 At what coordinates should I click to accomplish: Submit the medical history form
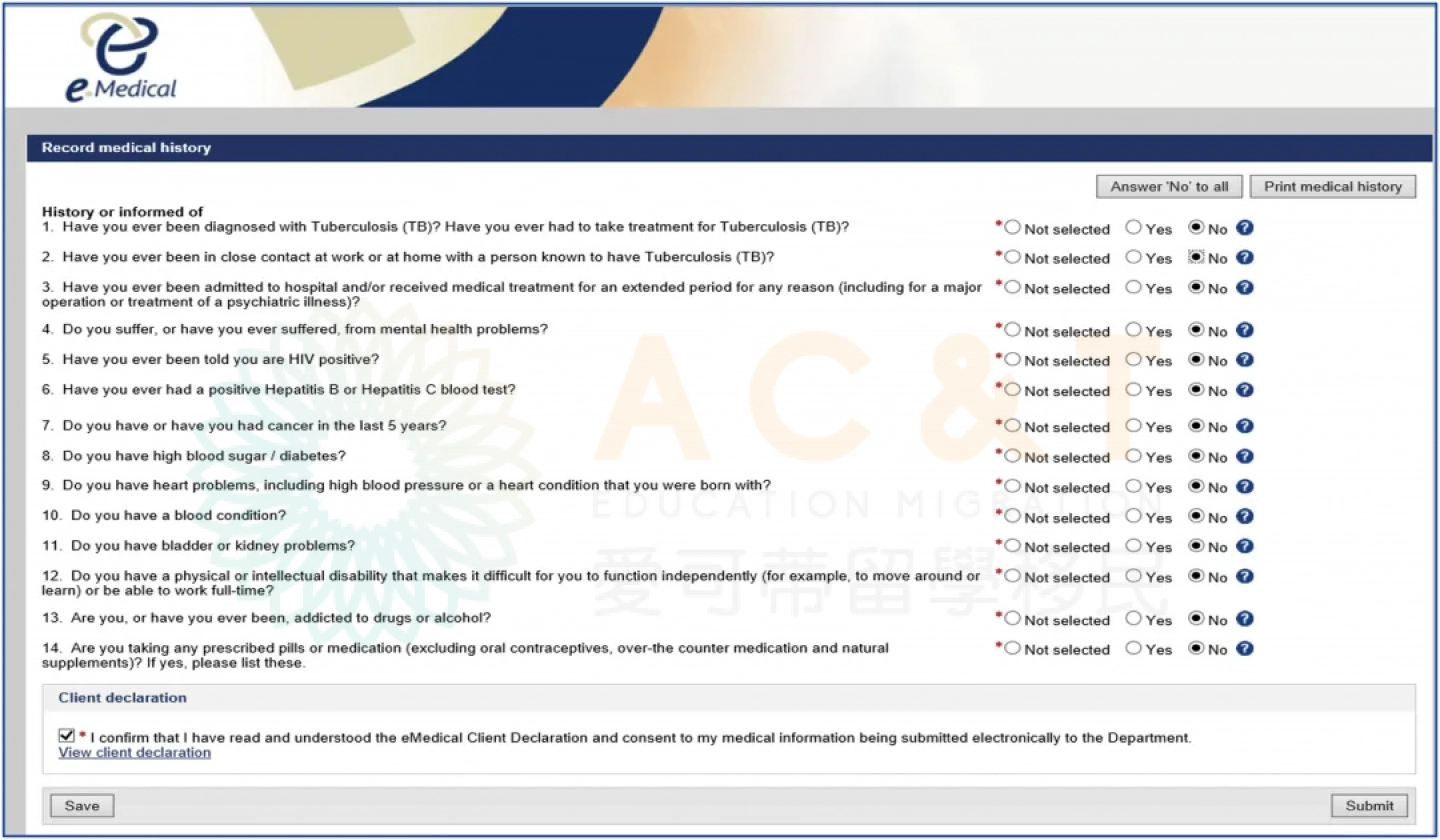point(1368,806)
